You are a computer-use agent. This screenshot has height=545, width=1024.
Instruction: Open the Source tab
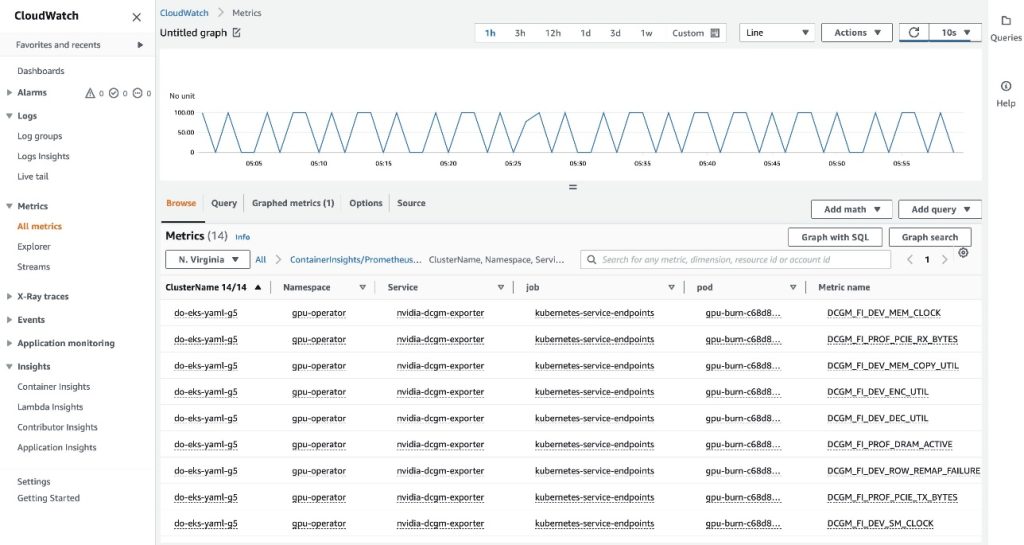411,203
